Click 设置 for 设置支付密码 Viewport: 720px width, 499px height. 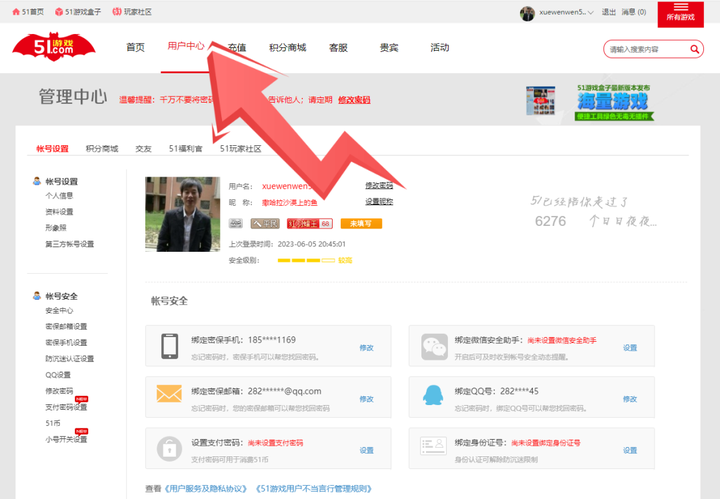click(366, 450)
